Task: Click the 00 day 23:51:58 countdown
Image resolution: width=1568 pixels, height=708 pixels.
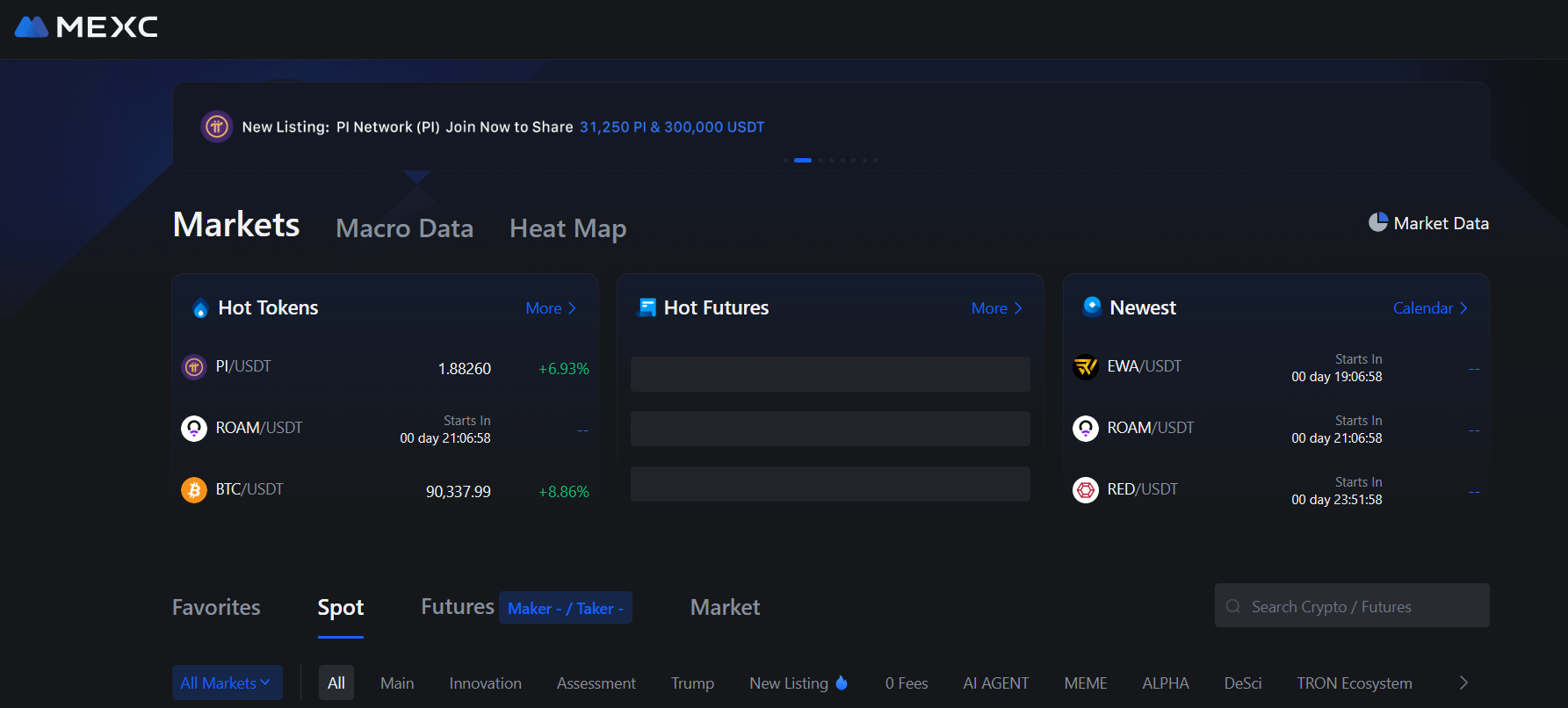Action: coord(1337,500)
